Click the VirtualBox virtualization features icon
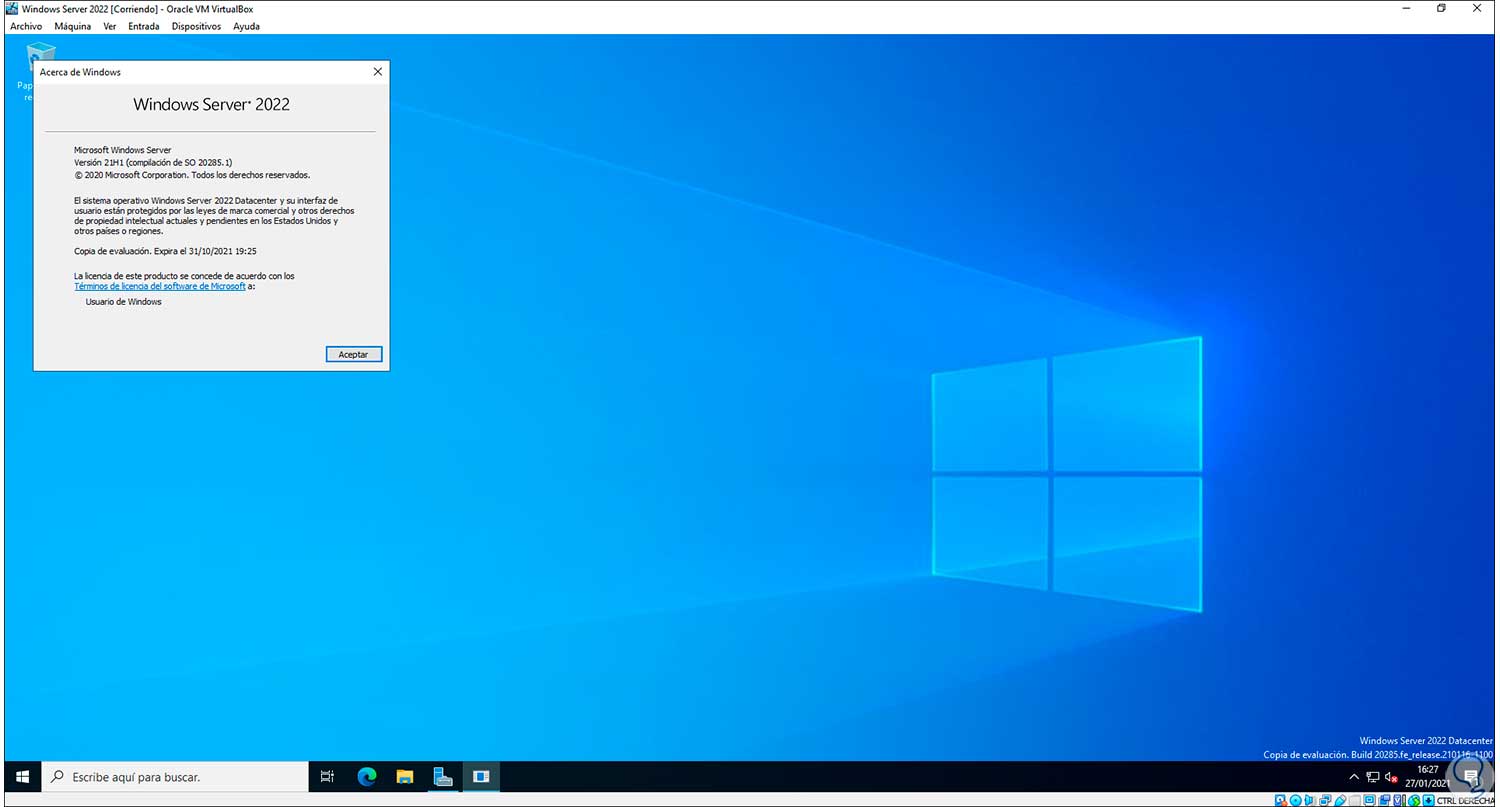Image resolution: width=1500 pixels, height=807 pixels. point(1398,799)
